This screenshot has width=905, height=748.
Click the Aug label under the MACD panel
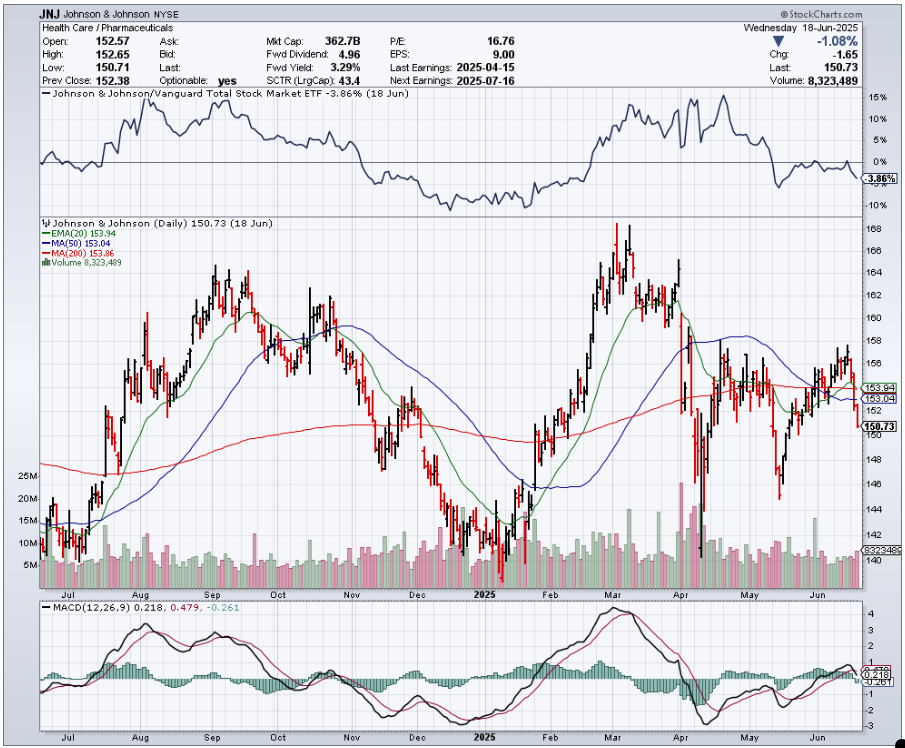140,738
